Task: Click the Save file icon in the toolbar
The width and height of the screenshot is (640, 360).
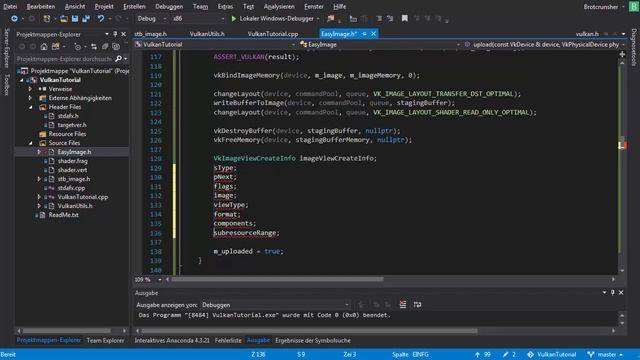Action: tap(75, 19)
